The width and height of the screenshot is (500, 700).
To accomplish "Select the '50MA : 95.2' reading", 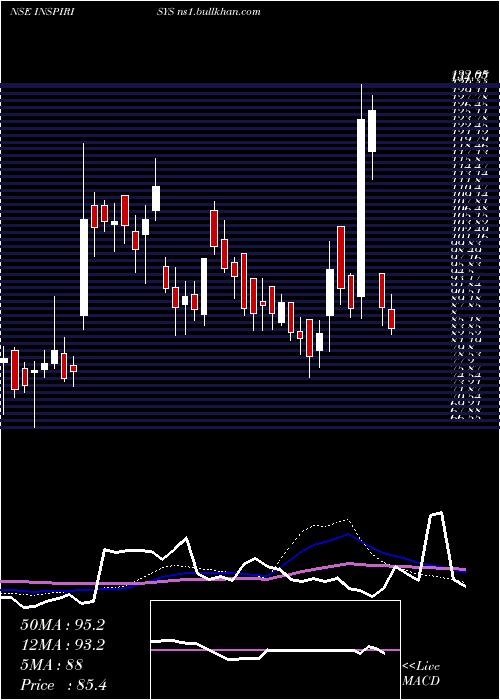I will 63,625.
